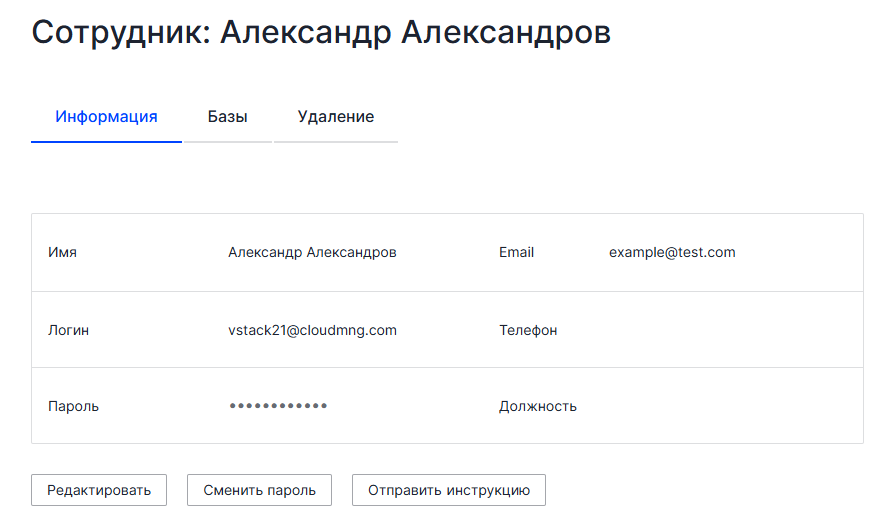
Task: Open the Информация tab
Action: click(106, 117)
